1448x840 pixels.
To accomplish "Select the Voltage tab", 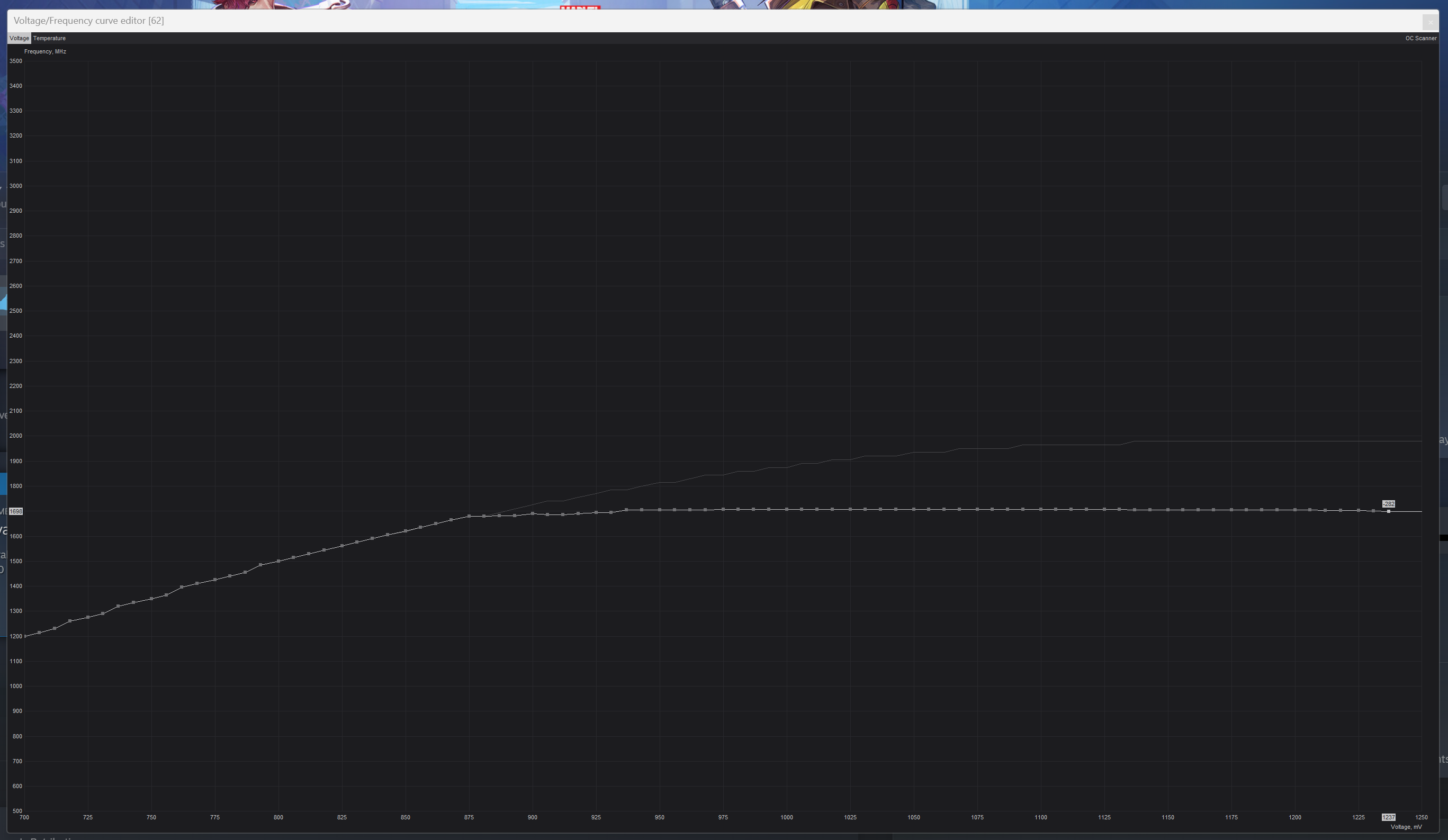I will coord(19,39).
